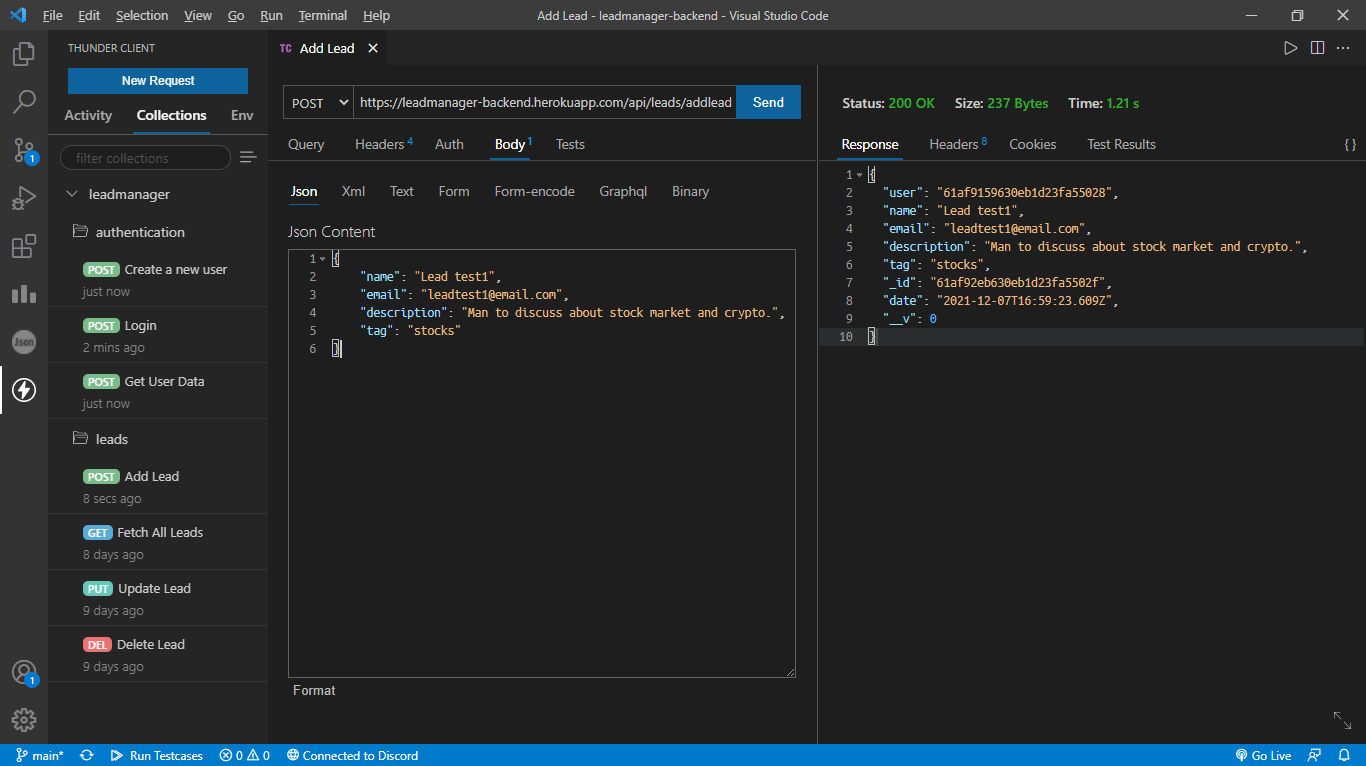
Task: Send the request
Action: pos(768,102)
